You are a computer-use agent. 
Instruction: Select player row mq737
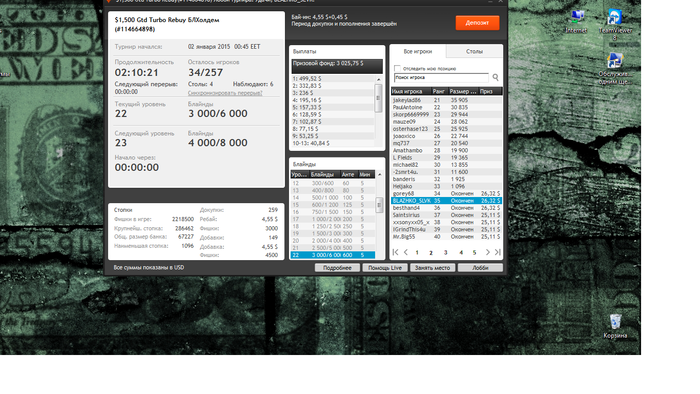(446, 143)
